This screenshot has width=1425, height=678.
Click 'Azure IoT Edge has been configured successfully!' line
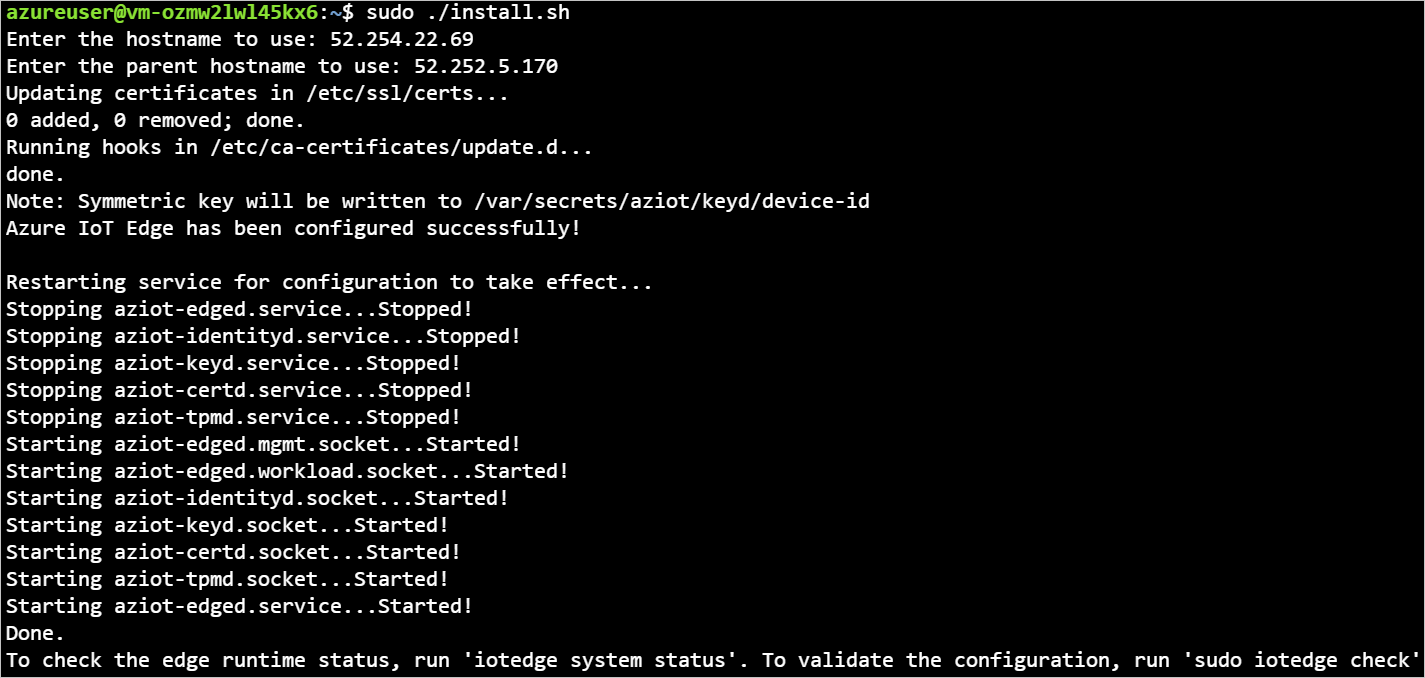click(x=293, y=228)
